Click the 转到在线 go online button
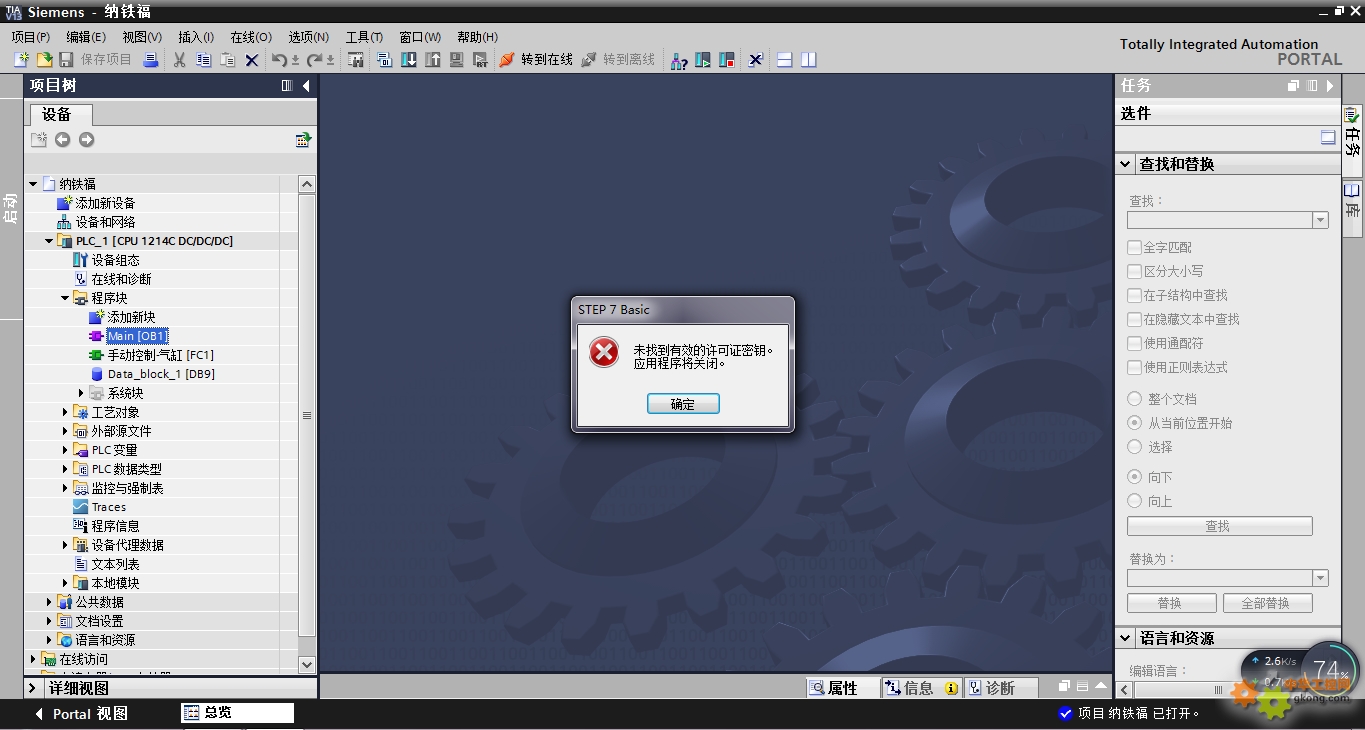Screen dimensions: 1365x730 [x=536, y=60]
